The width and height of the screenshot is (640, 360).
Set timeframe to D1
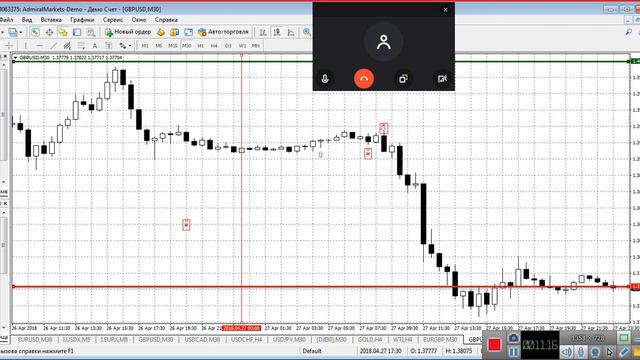228,46
